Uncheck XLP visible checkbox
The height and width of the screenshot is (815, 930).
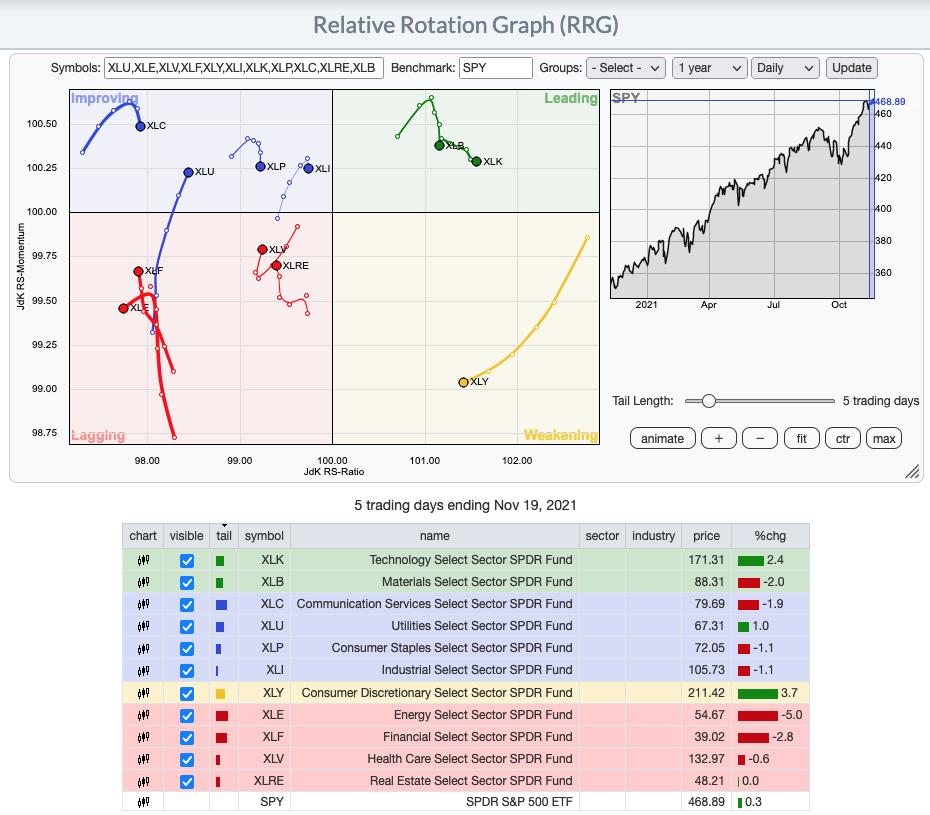pyautogui.click(x=187, y=648)
